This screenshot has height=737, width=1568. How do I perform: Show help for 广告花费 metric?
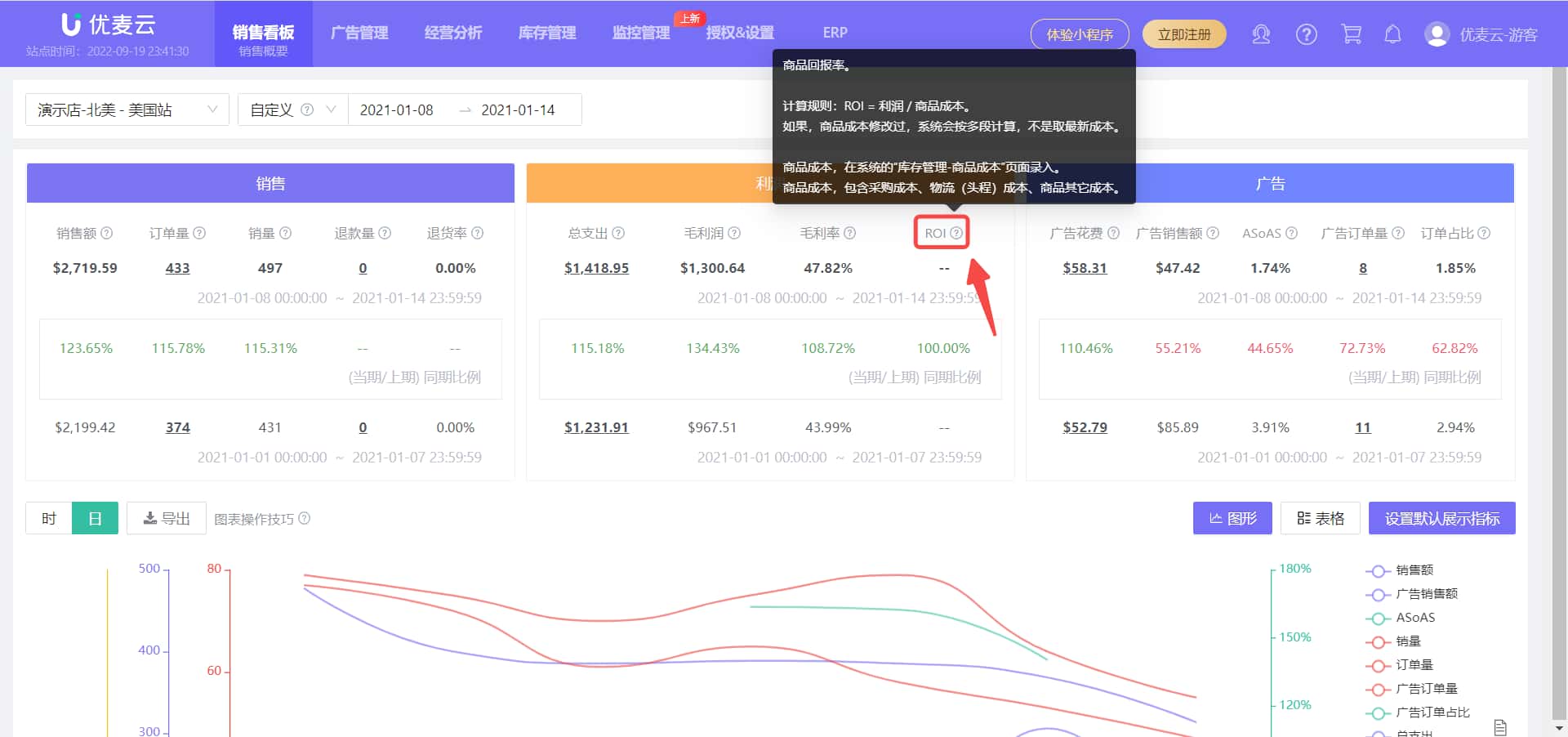(x=1113, y=233)
